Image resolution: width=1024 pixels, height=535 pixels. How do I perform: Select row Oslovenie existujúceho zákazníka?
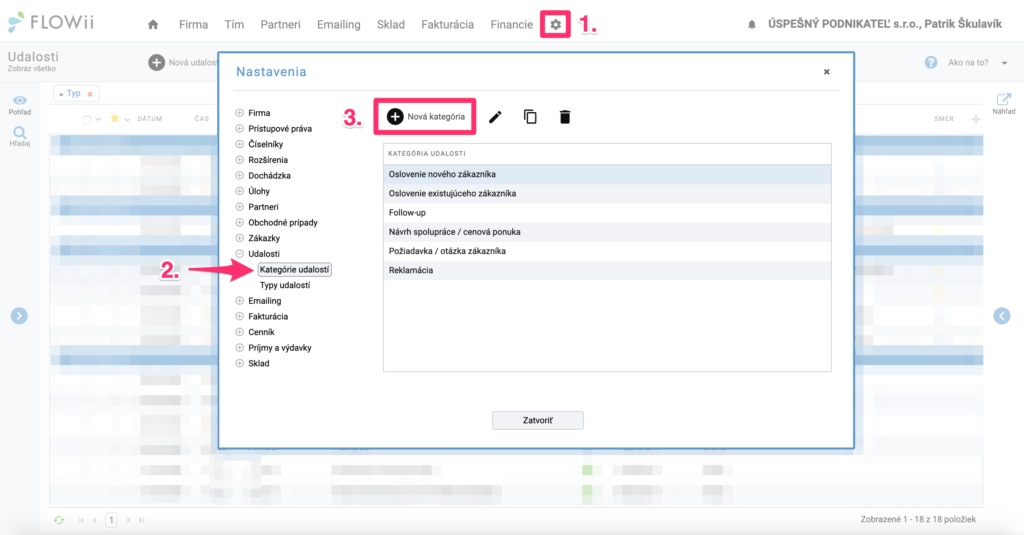coord(607,193)
